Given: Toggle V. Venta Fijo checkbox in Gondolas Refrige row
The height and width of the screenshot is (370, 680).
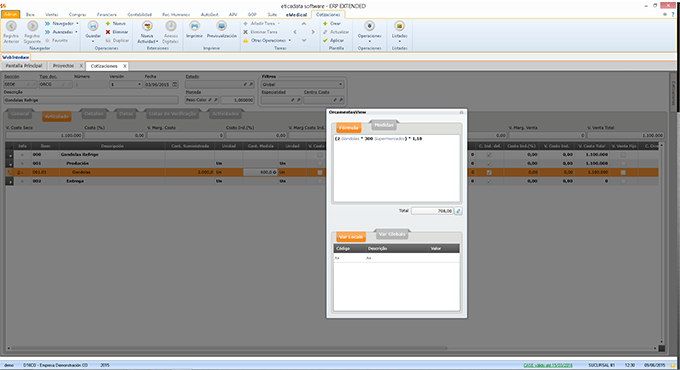Looking at the screenshot, I should tap(623, 154).
